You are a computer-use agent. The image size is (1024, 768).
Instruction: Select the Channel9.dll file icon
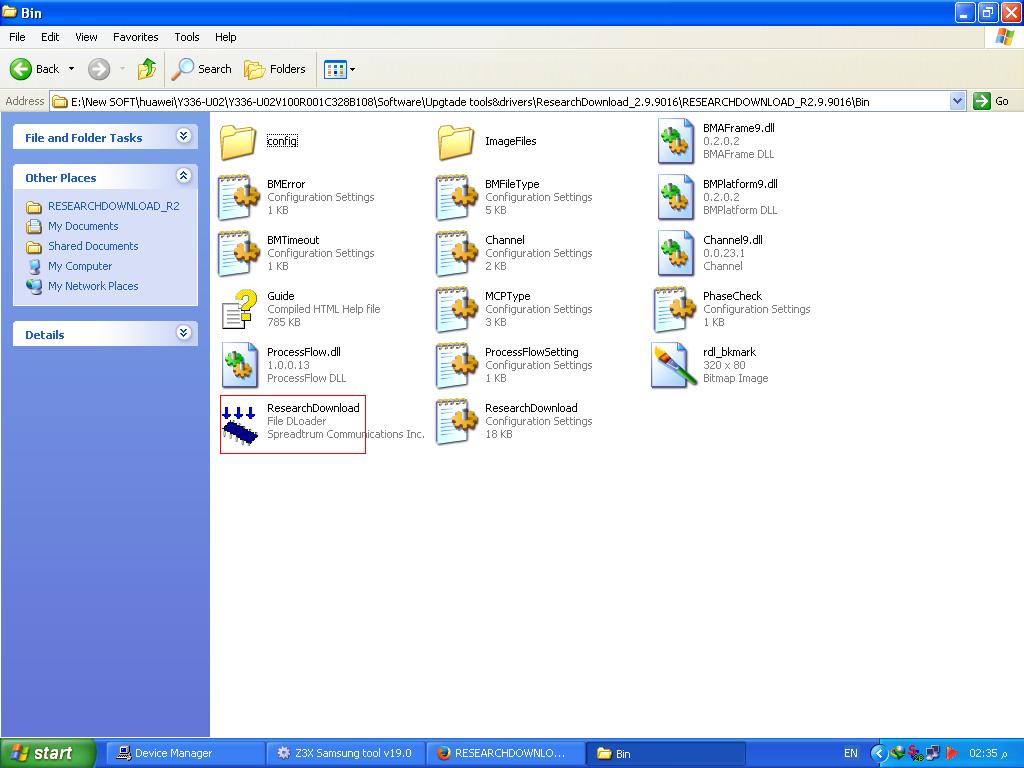tap(675, 253)
